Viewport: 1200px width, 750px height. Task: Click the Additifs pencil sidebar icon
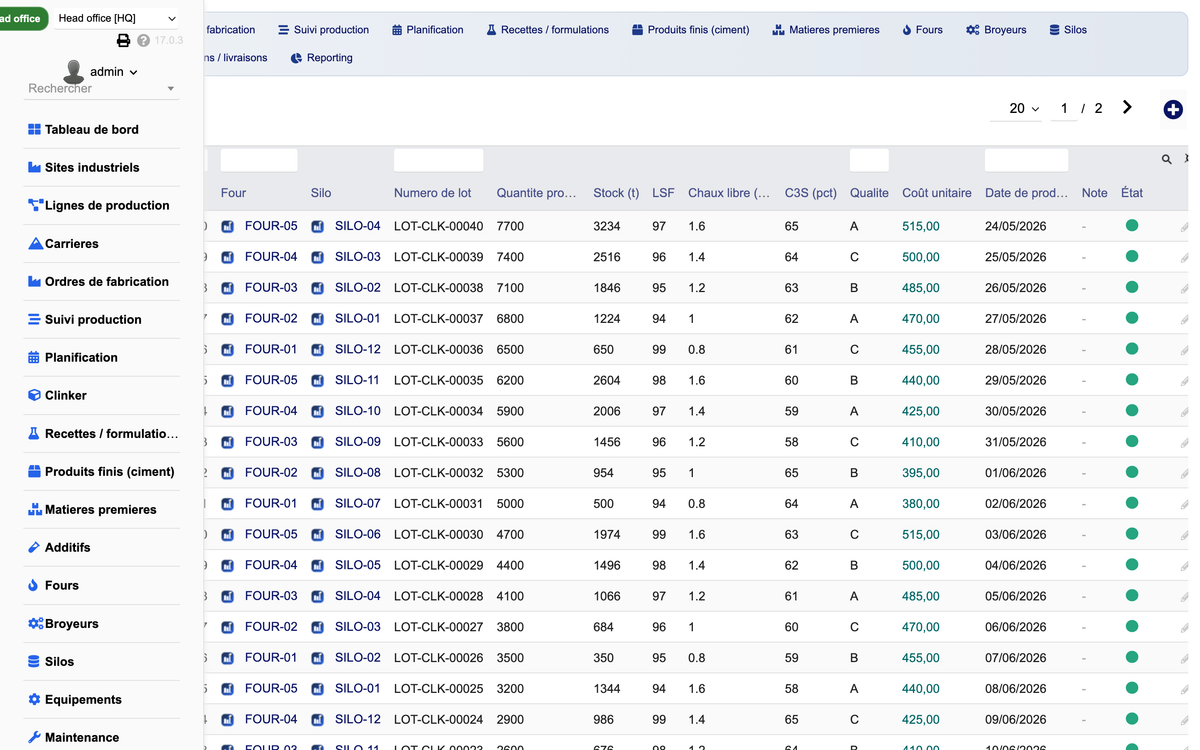(35, 547)
